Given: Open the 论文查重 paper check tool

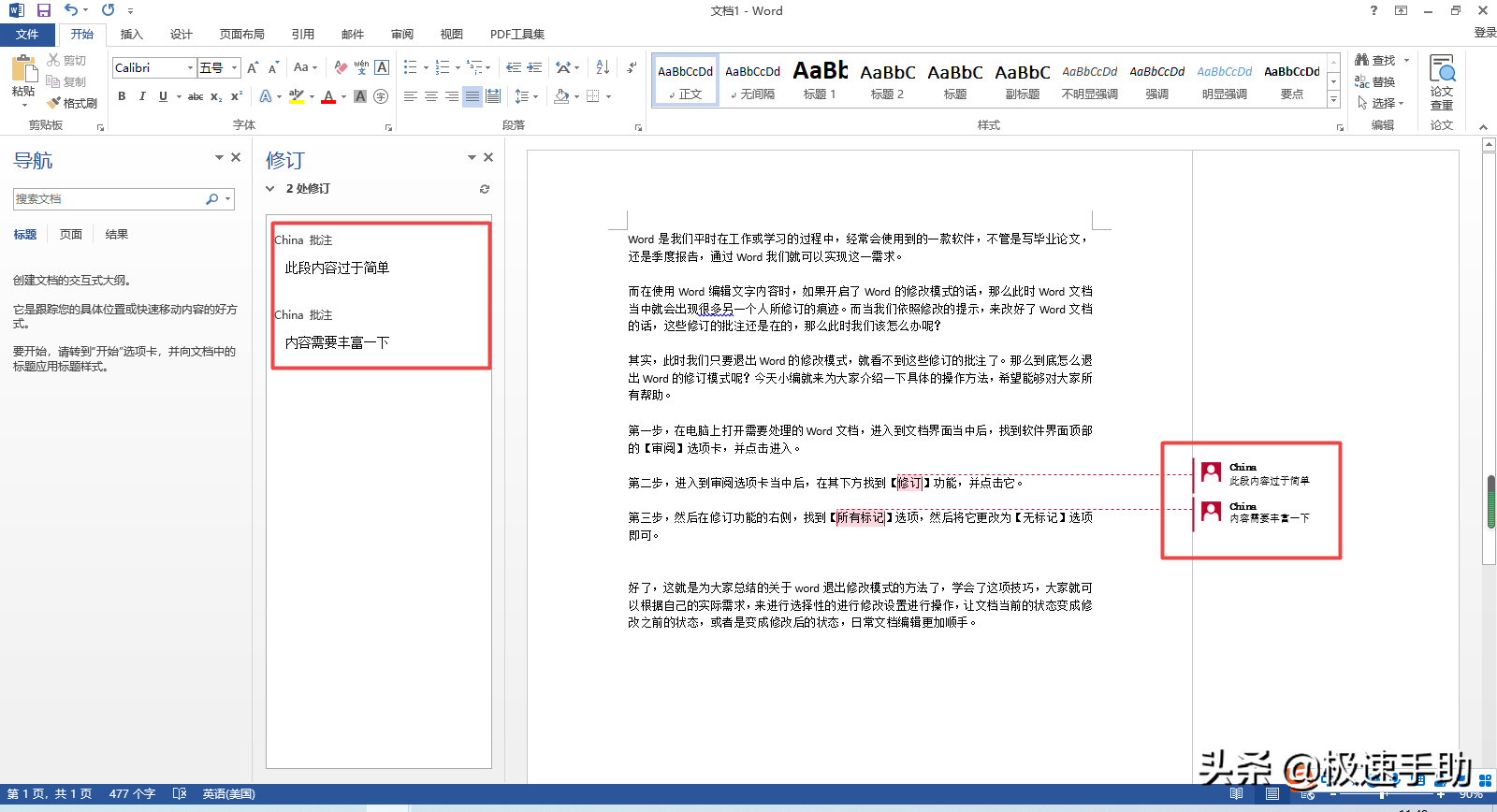Looking at the screenshot, I should [1441, 82].
